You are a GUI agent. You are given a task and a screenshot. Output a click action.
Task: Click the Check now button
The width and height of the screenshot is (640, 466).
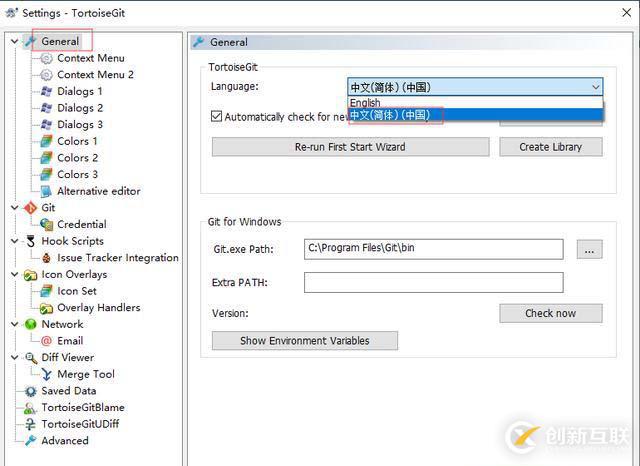(551, 313)
